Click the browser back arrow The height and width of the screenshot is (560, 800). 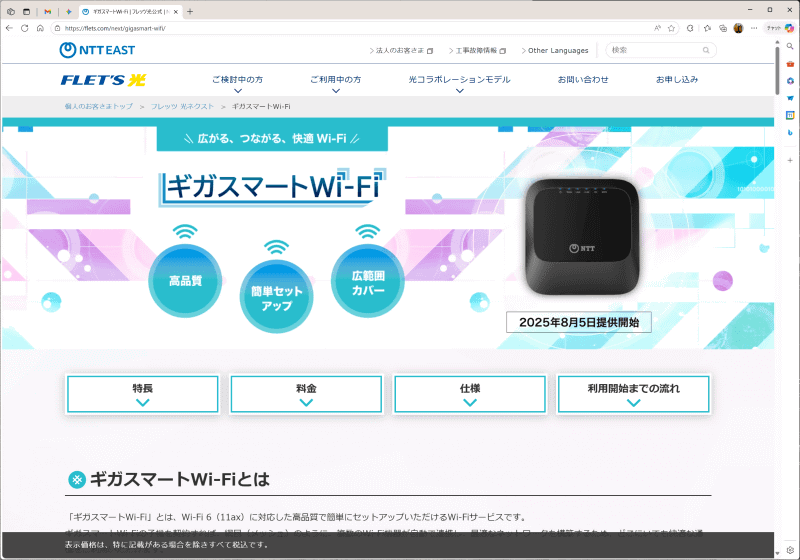coord(9,28)
